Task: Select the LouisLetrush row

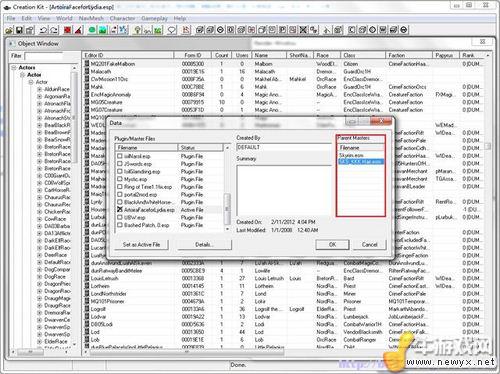Action: (x=283, y=278)
